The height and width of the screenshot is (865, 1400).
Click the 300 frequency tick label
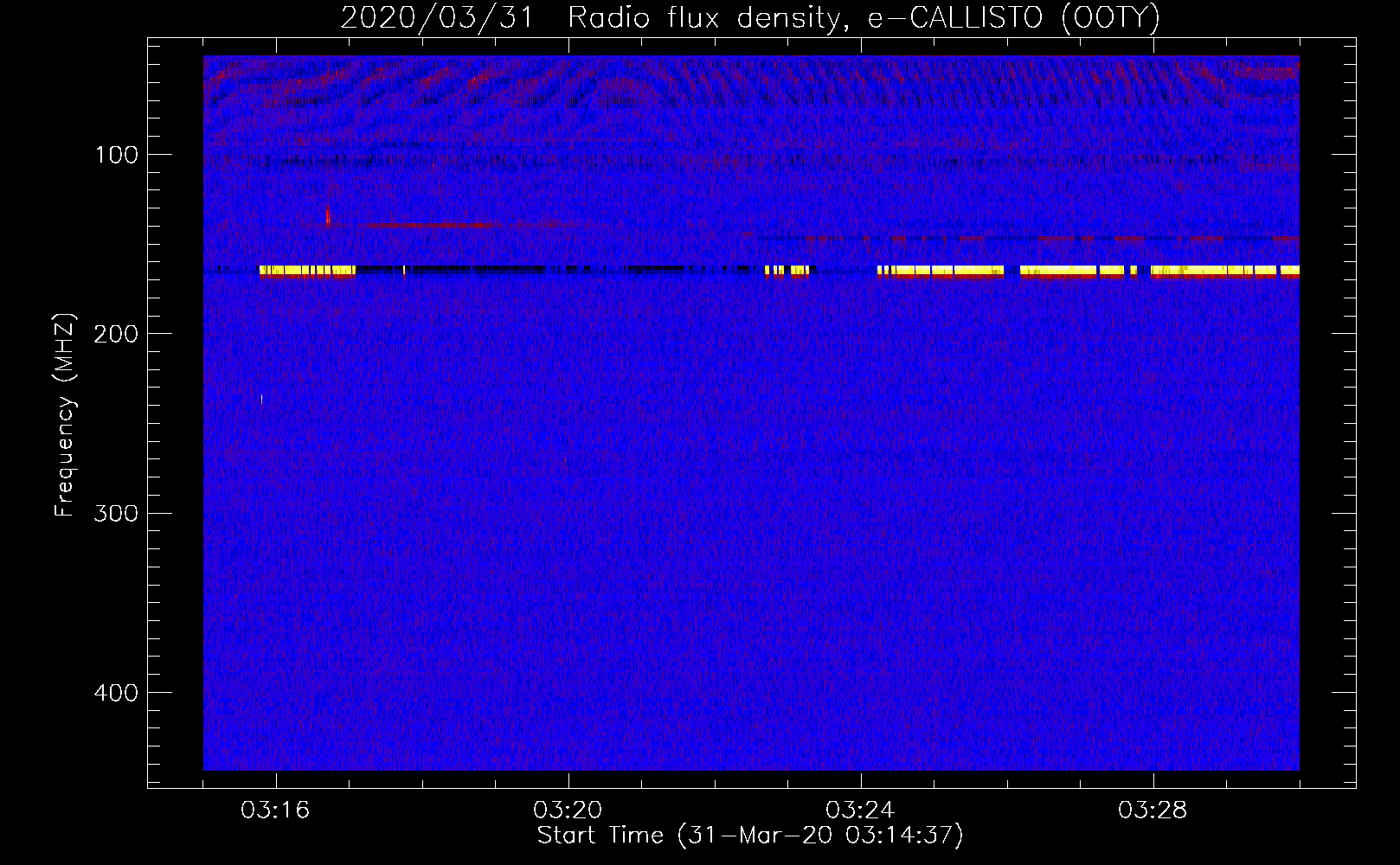tap(116, 513)
